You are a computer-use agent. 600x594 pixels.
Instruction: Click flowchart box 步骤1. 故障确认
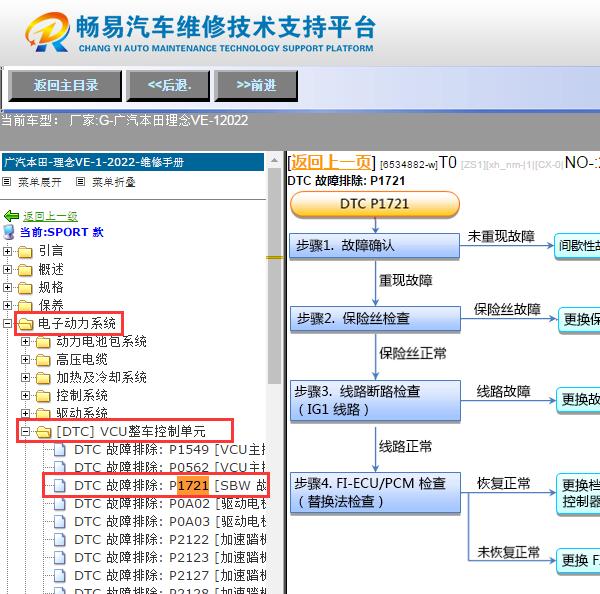point(375,246)
